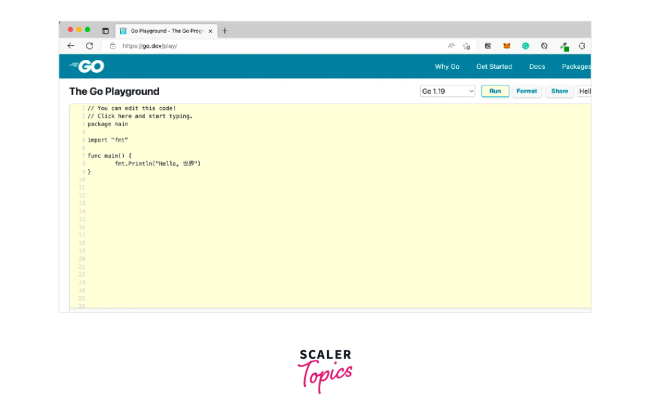Click line number 15 in the gutter
The width and height of the screenshot is (650, 400).
pyautogui.click(x=82, y=219)
